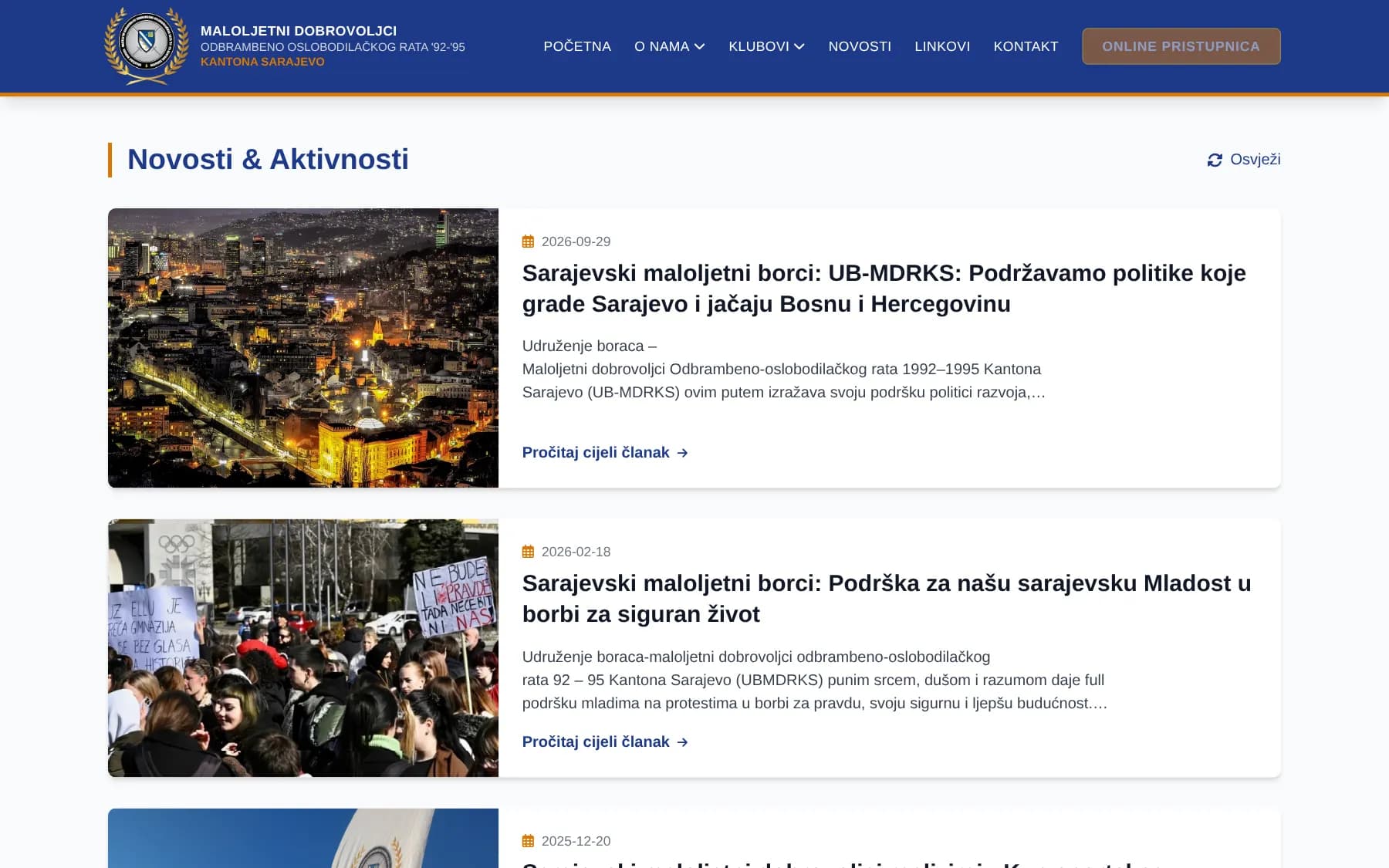Click the excerpt beginning 'Udruženje boraca-maloljetni dobrovoljci'

coord(815,680)
